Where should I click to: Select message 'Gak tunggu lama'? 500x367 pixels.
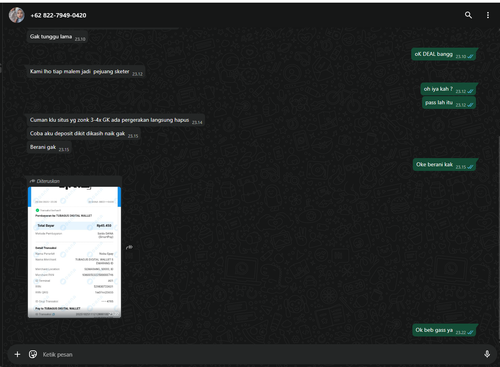(57, 37)
